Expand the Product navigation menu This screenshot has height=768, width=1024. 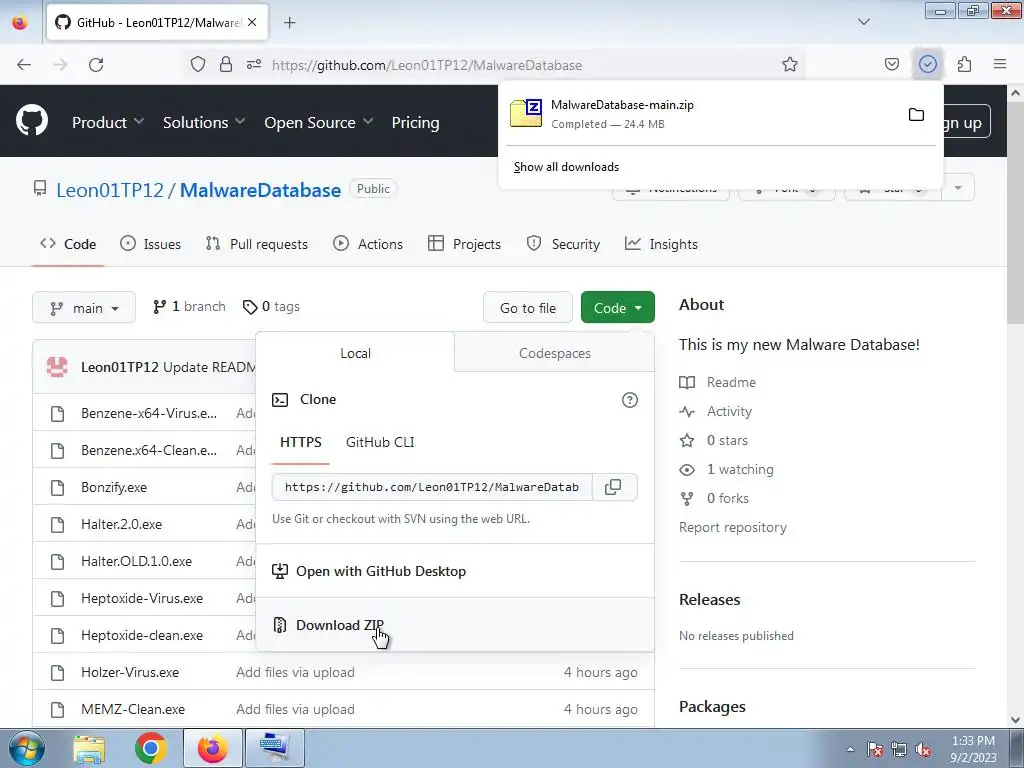click(108, 122)
